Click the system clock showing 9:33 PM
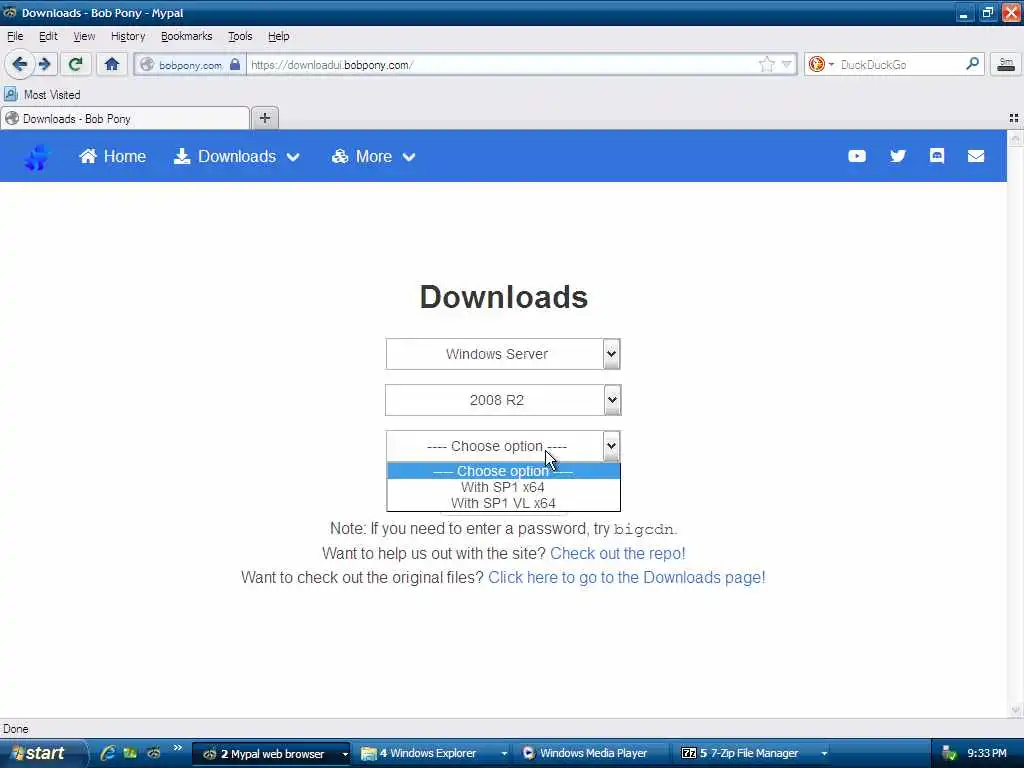 click(987, 754)
